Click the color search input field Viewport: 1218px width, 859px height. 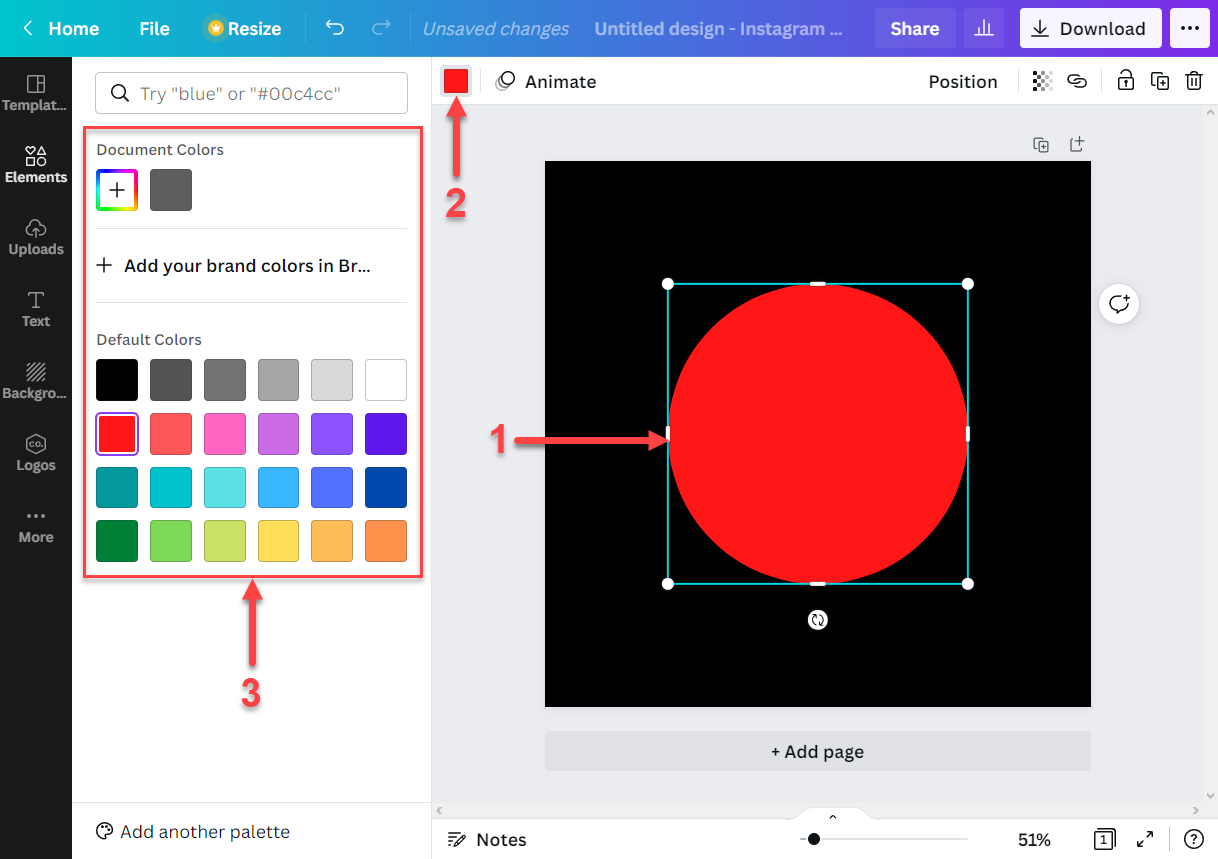250,92
